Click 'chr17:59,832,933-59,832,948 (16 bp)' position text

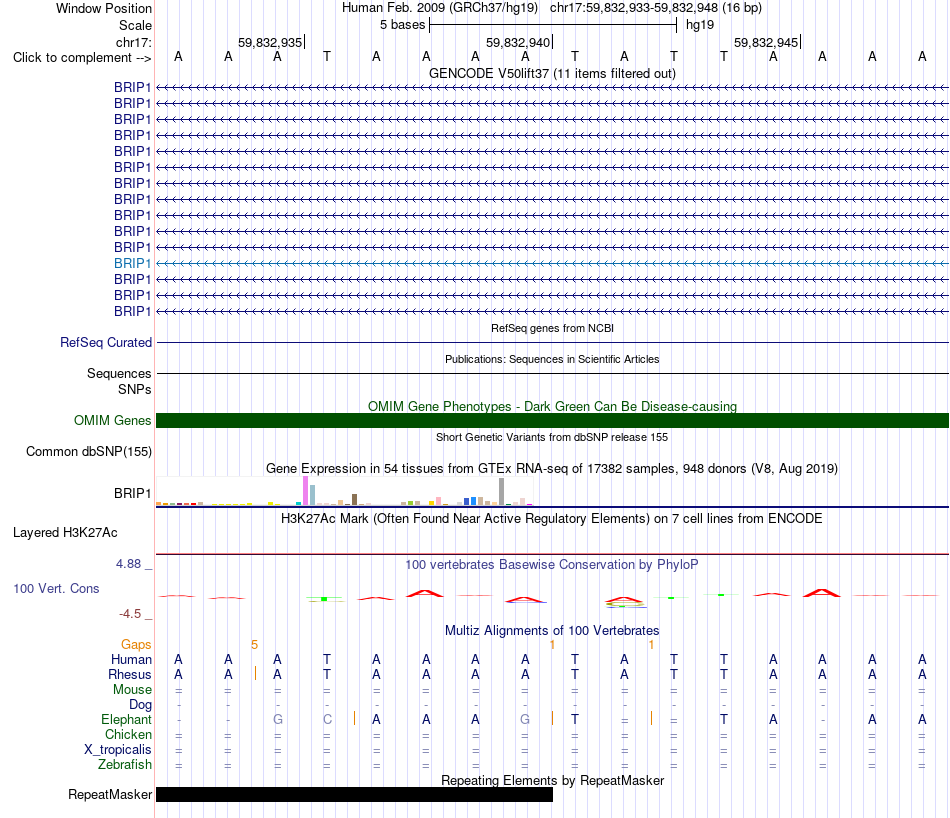pos(656,8)
